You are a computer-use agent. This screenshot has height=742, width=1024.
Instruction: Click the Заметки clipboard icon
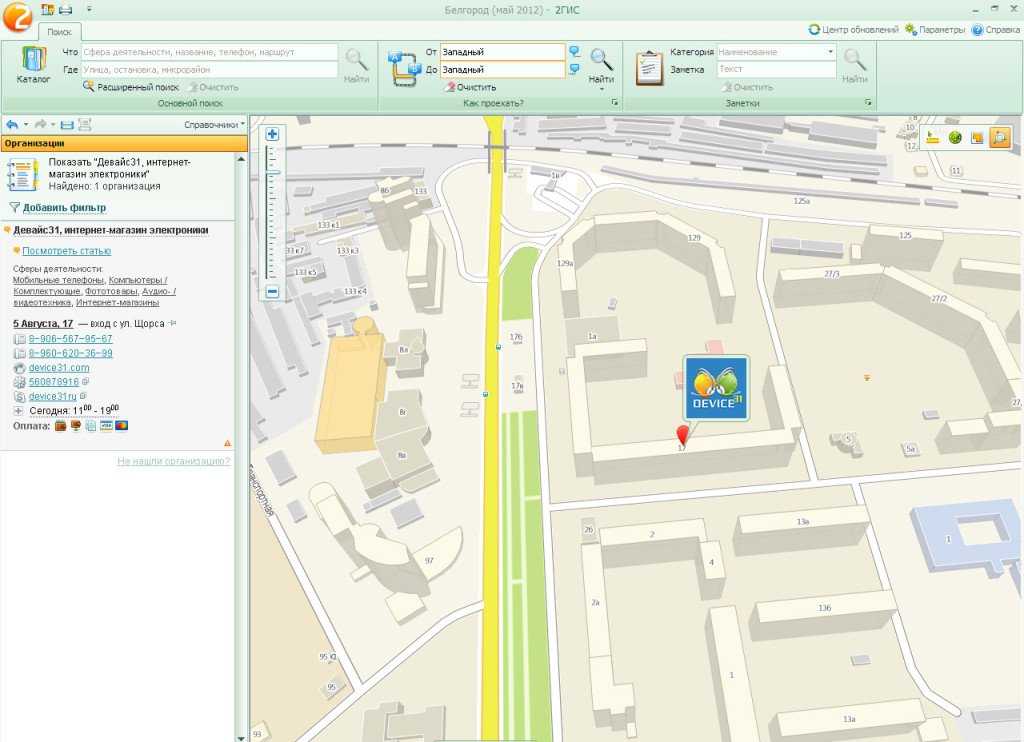[650, 66]
